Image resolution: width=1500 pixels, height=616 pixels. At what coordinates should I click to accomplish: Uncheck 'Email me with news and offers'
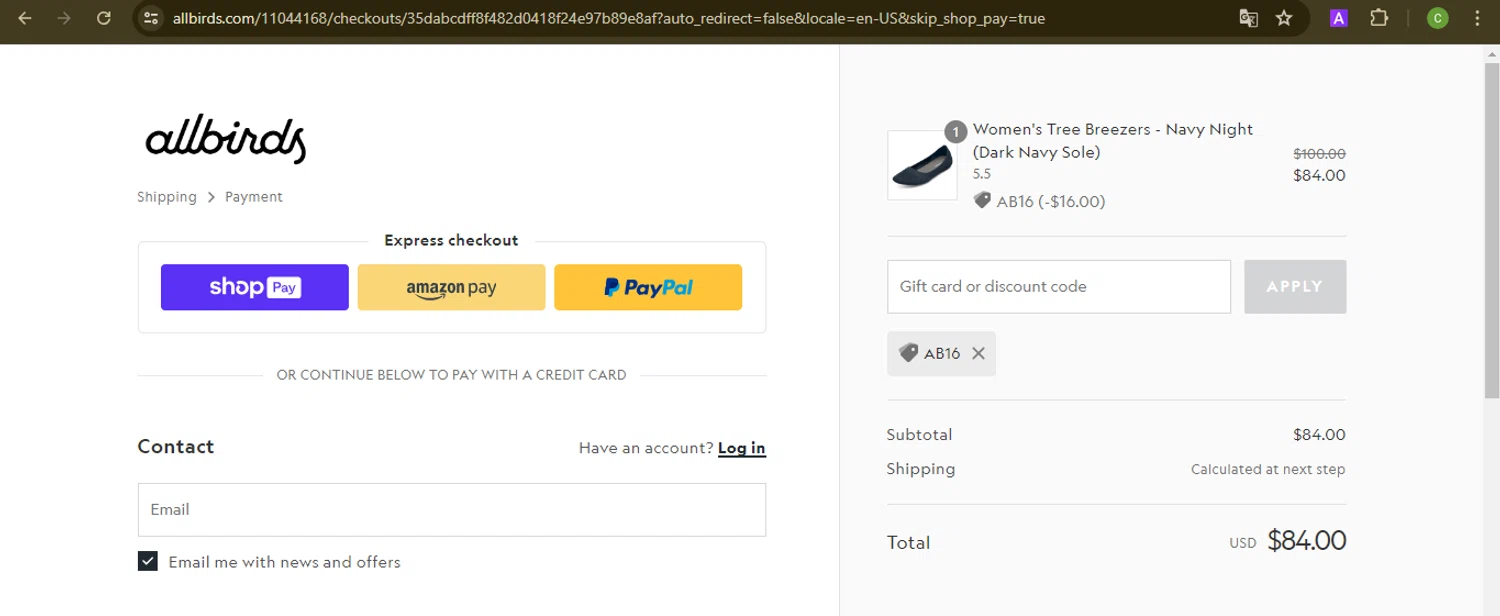(148, 562)
